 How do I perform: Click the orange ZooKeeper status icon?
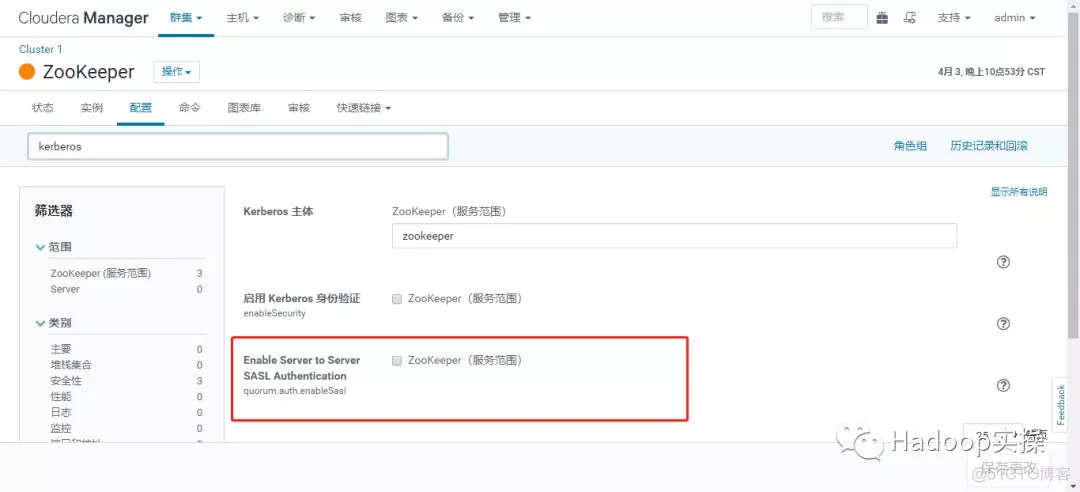(x=27, y=72)
